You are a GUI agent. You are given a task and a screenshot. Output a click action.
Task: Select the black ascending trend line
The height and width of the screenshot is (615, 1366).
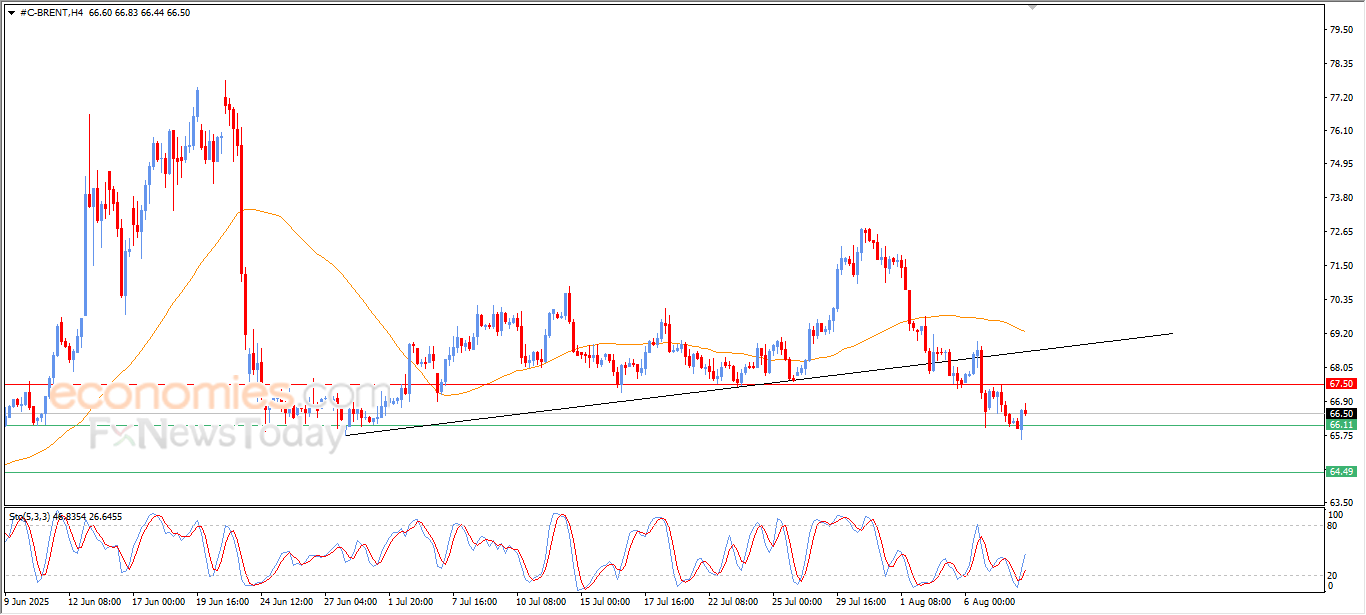point(758,383)
